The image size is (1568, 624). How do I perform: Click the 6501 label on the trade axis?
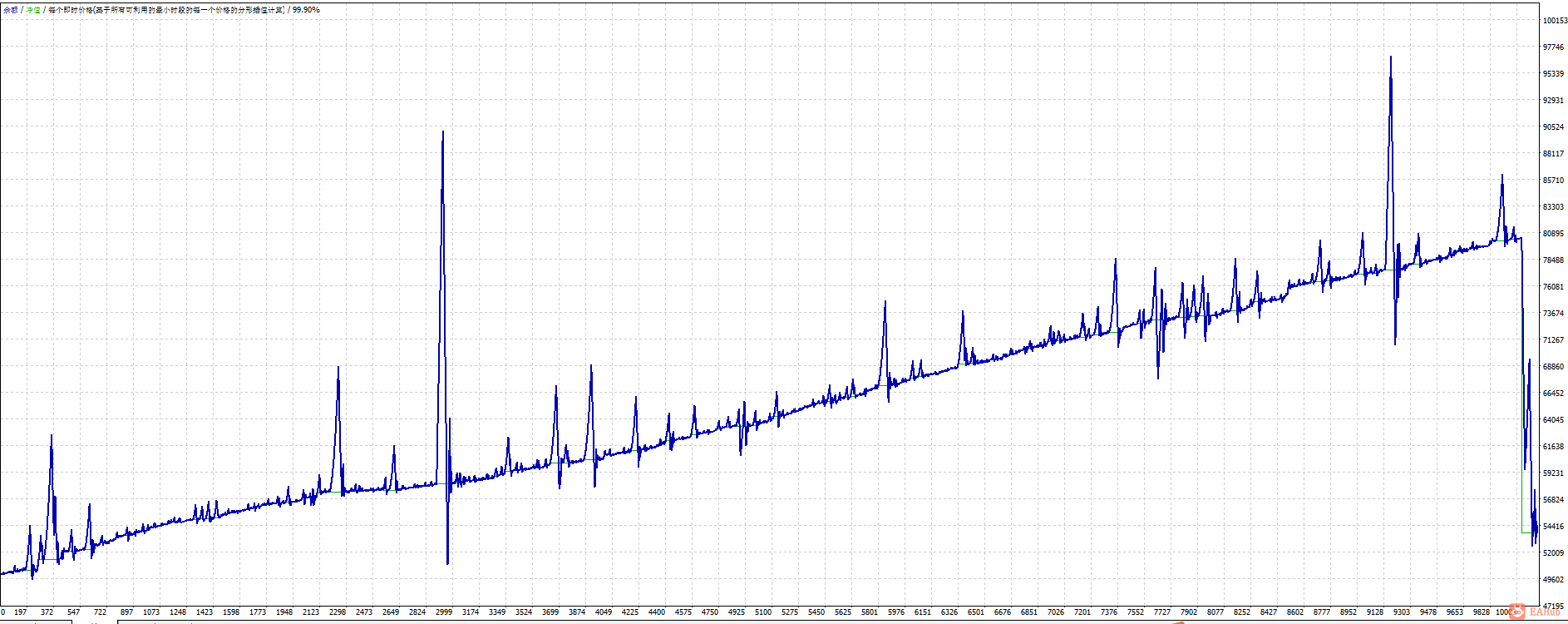pyautogui.click(x=976, y=612)
